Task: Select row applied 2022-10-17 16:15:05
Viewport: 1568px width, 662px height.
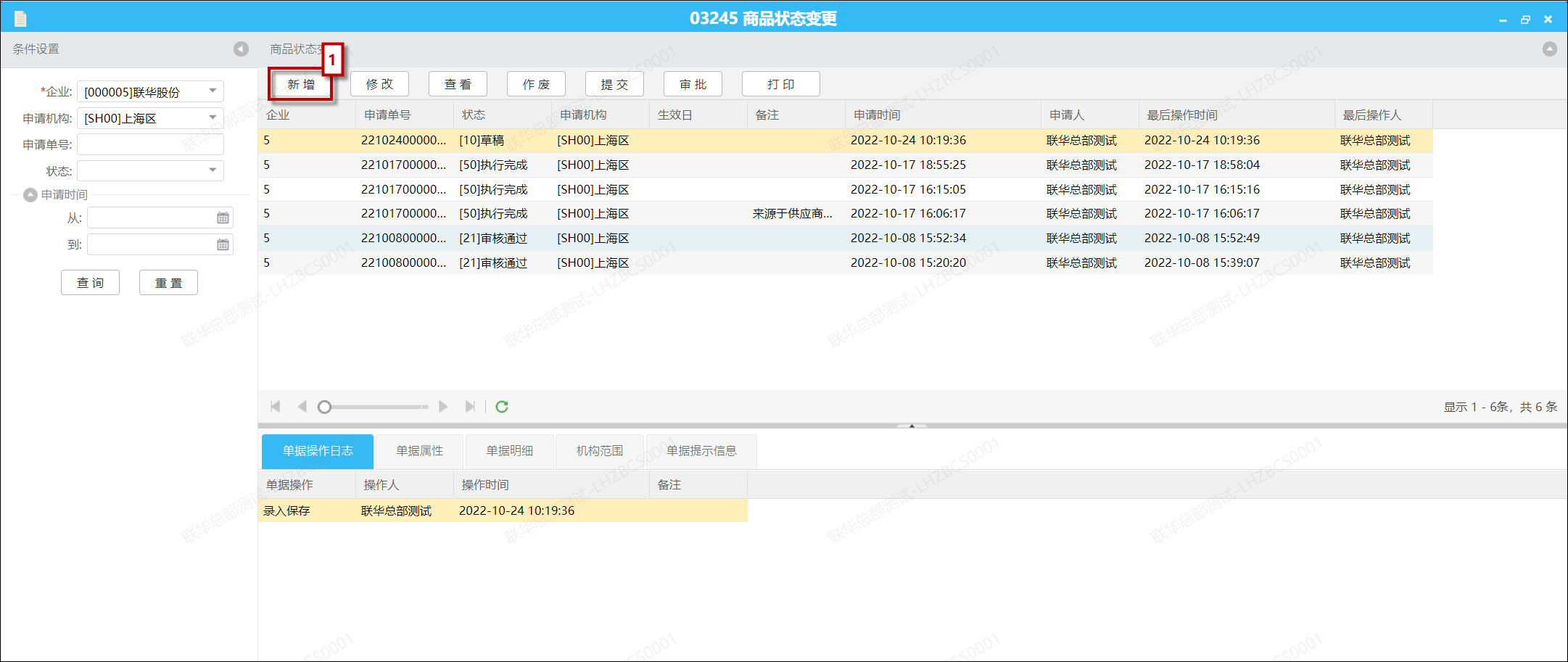Action: click(x=846, y=189)
